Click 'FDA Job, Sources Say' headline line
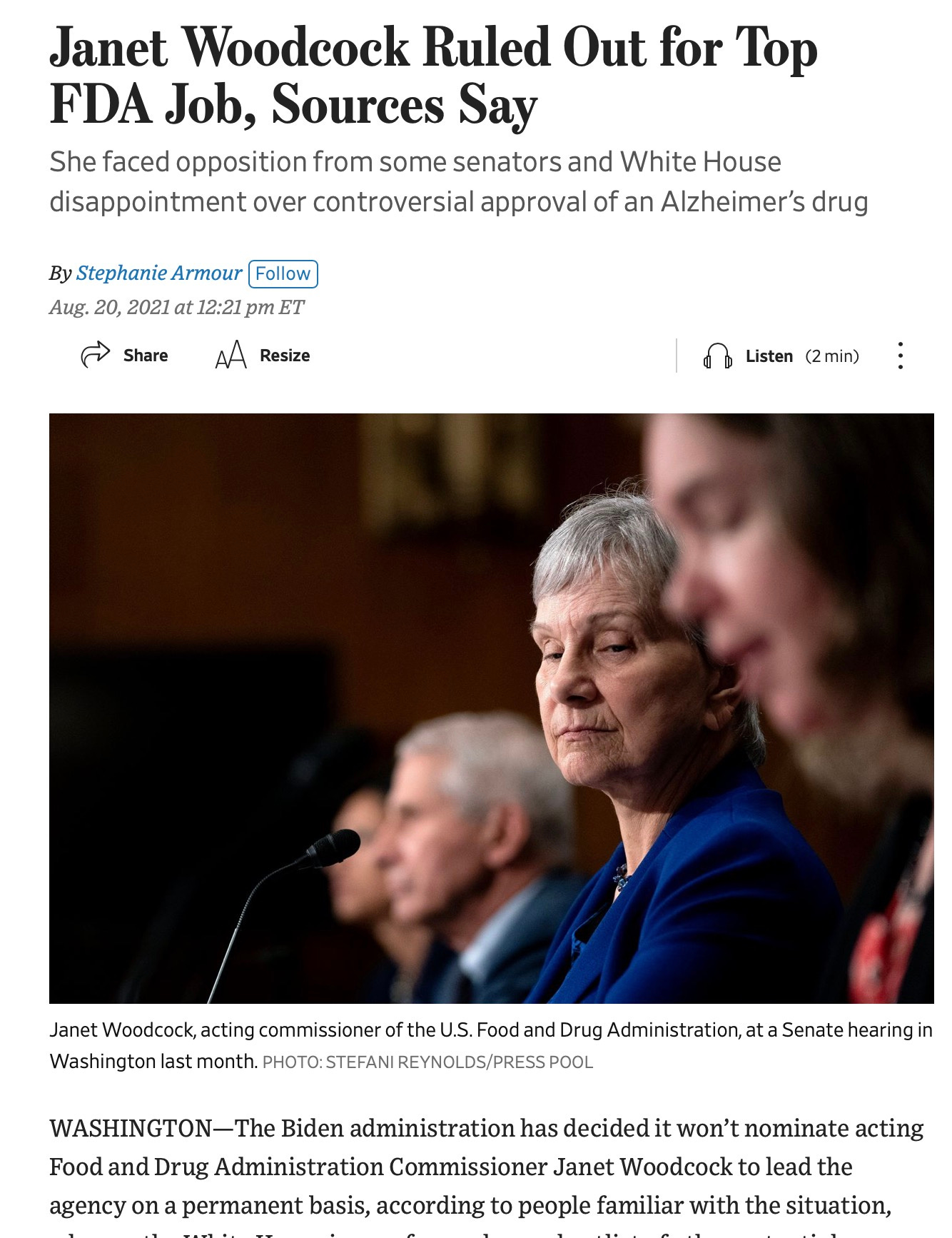Viewport: 952px width, 1238px height. [293, 106]
